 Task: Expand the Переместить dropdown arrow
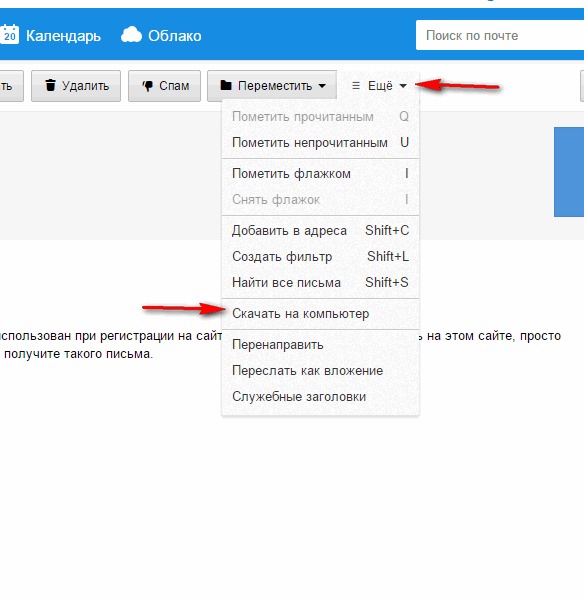(x=322, y=86)
